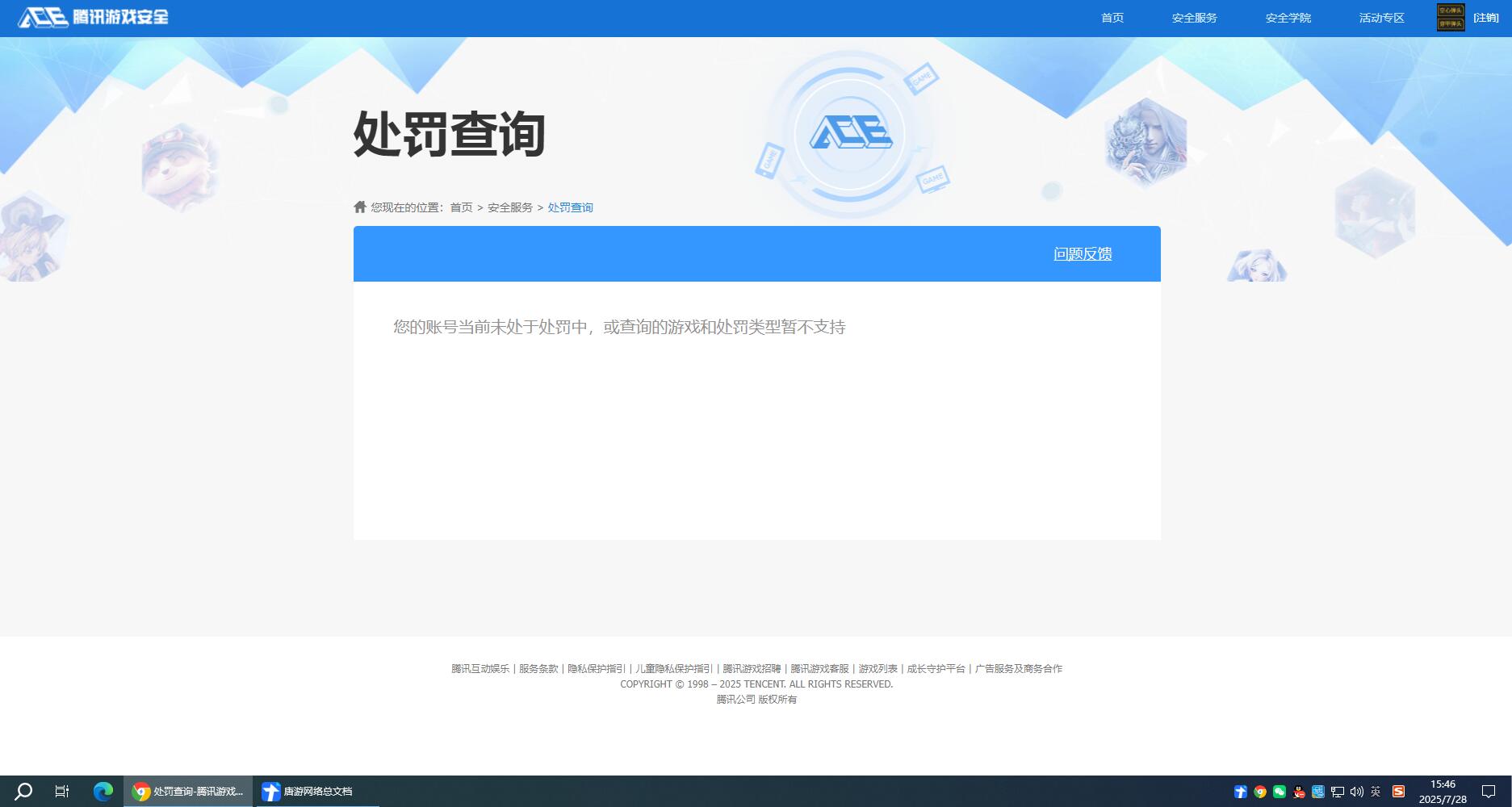Click the 注销 logout link
The height and width of the screenshot is (807, 1512).
(x=1486, y=18)
